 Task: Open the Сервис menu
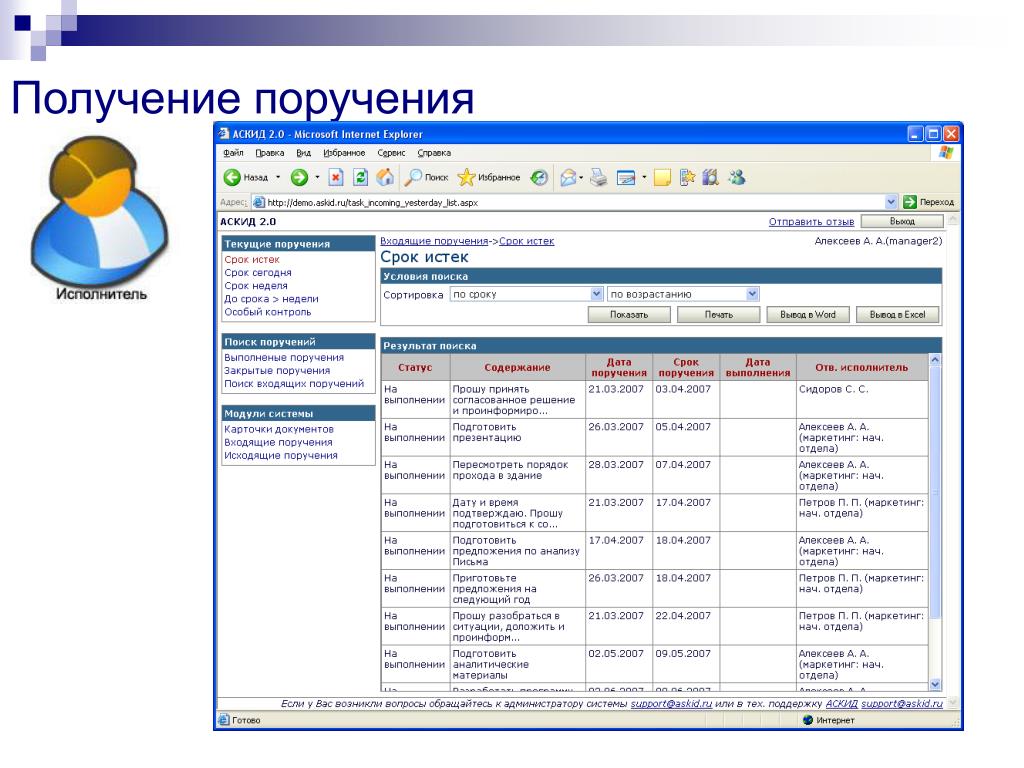coord(391,153)
